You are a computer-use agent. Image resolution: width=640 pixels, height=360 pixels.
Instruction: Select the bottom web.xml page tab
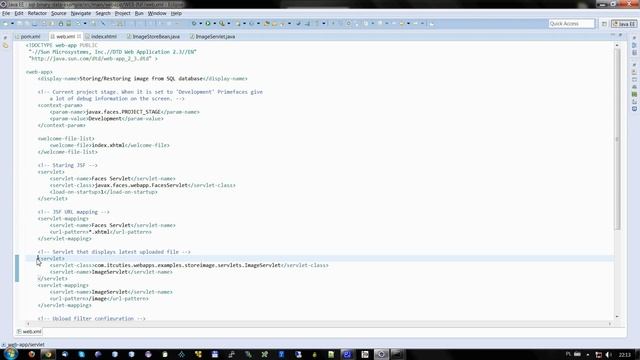point(29,332)
